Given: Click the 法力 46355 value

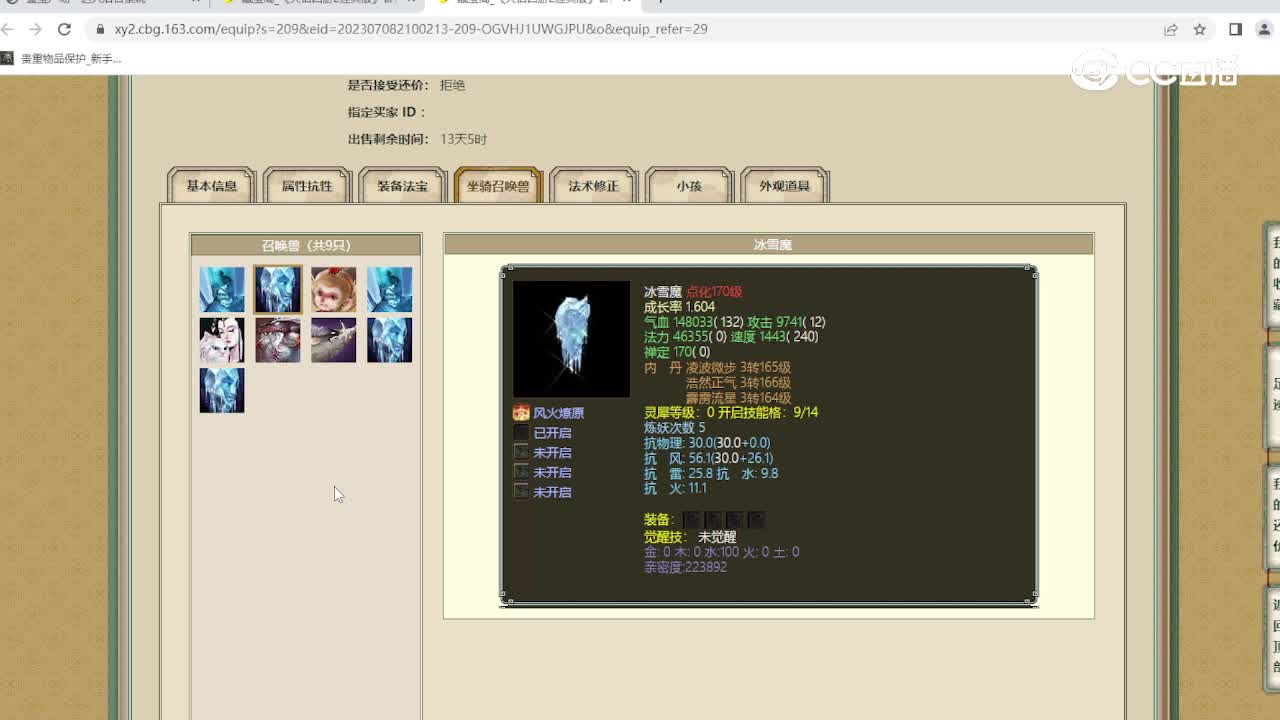Looking at the screenshot, I should [685, 337].
